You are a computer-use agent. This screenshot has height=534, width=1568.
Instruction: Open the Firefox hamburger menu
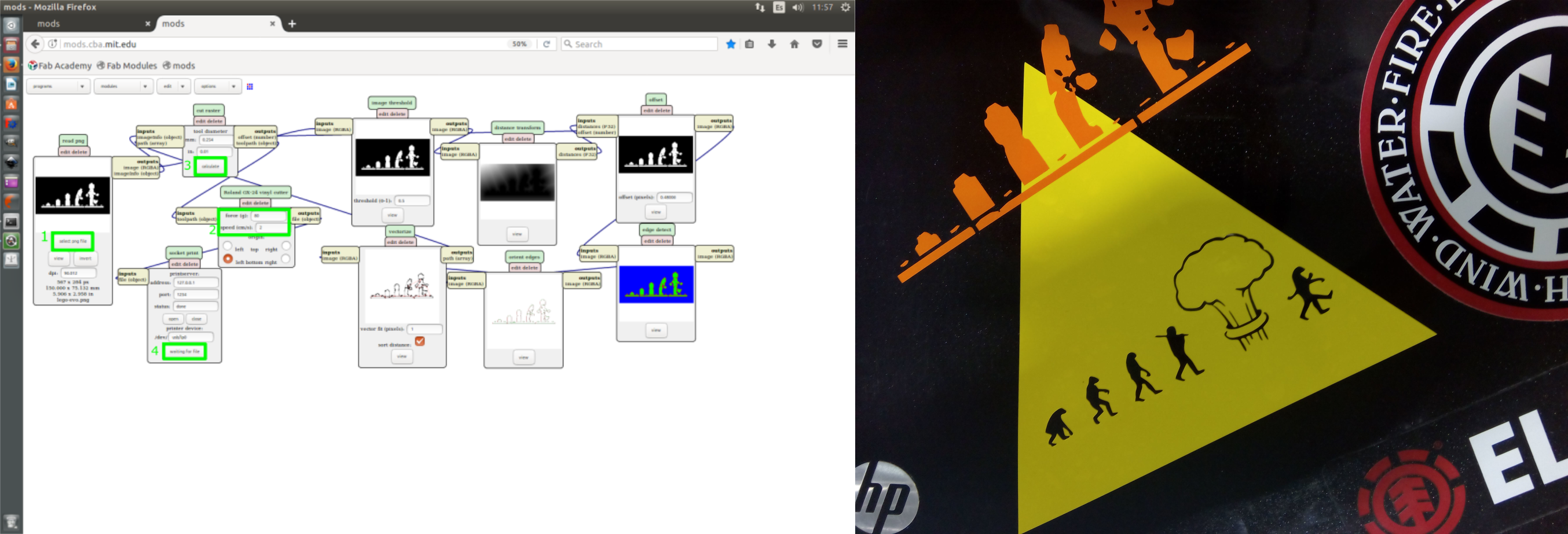[842, 44]
